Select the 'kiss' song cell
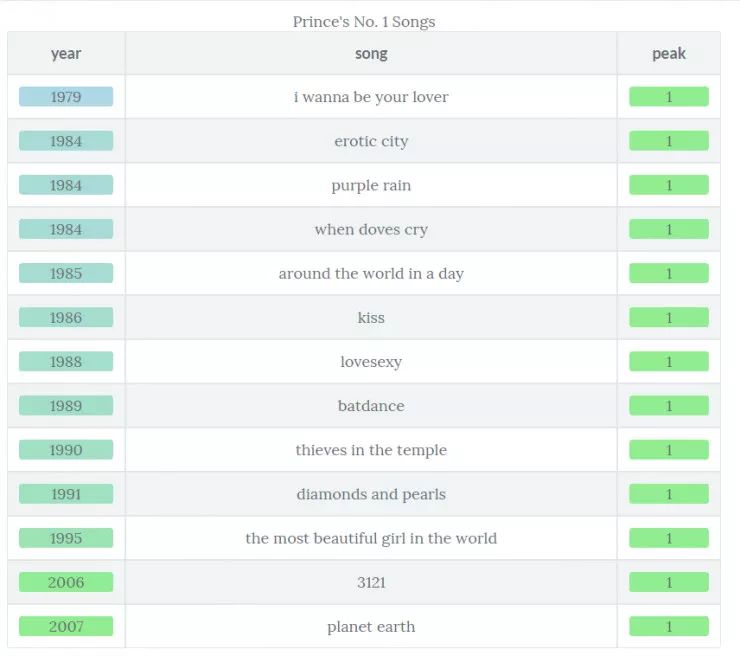 (371, 318)
